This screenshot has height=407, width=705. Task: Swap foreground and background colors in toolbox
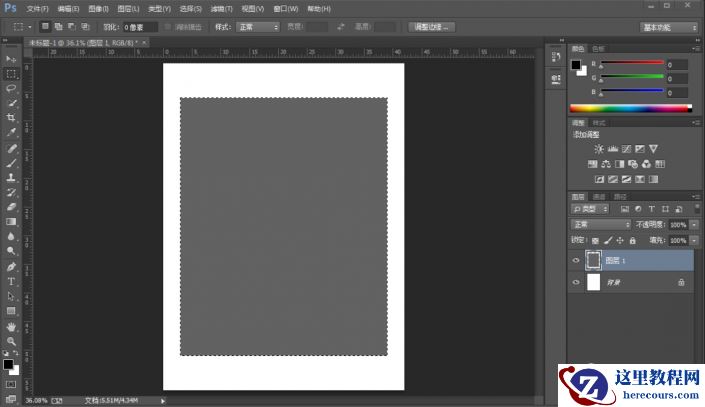pyautogui.click(x=16, y=353)
